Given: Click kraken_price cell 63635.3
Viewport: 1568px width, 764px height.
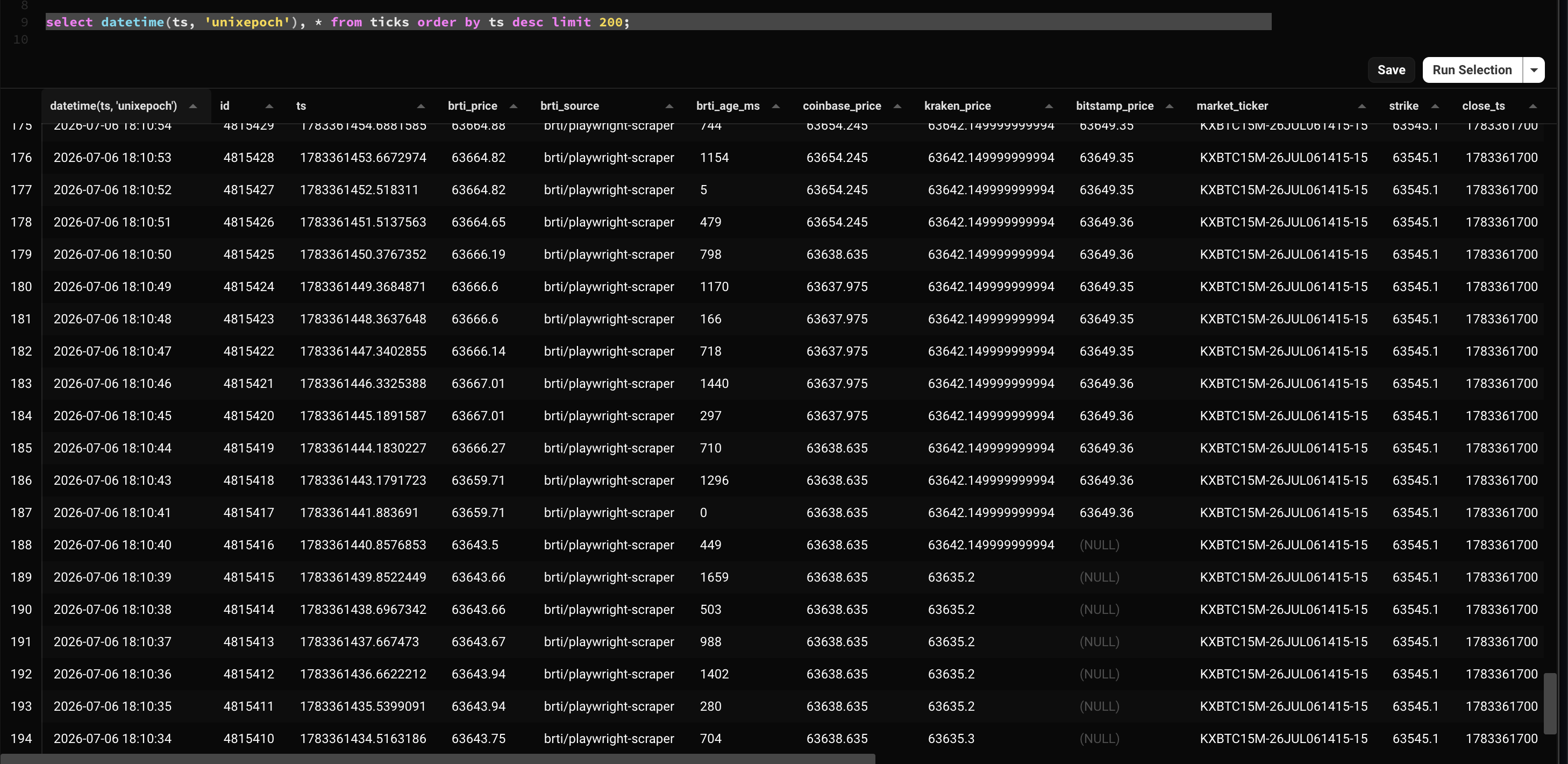Looking at the screenshot, I should click(x=951, y=739).
